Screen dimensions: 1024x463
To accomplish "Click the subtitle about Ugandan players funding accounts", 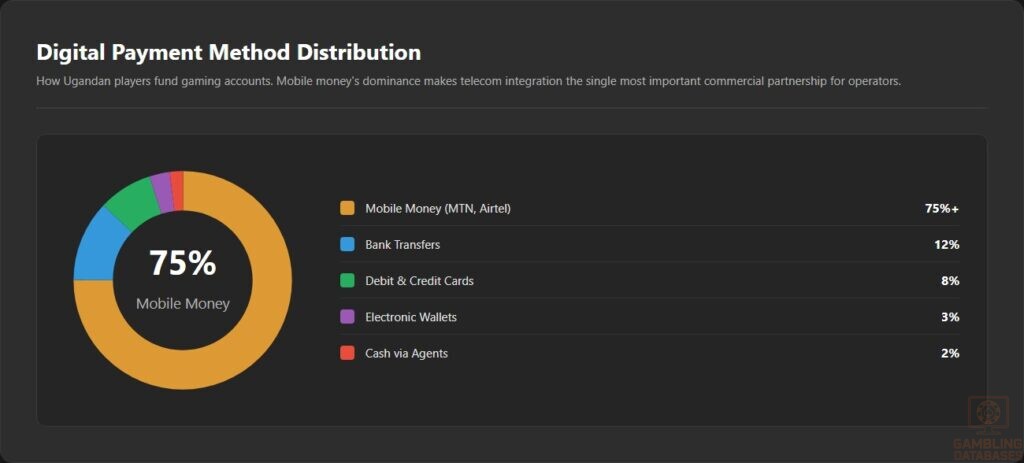I will [468, 82].
